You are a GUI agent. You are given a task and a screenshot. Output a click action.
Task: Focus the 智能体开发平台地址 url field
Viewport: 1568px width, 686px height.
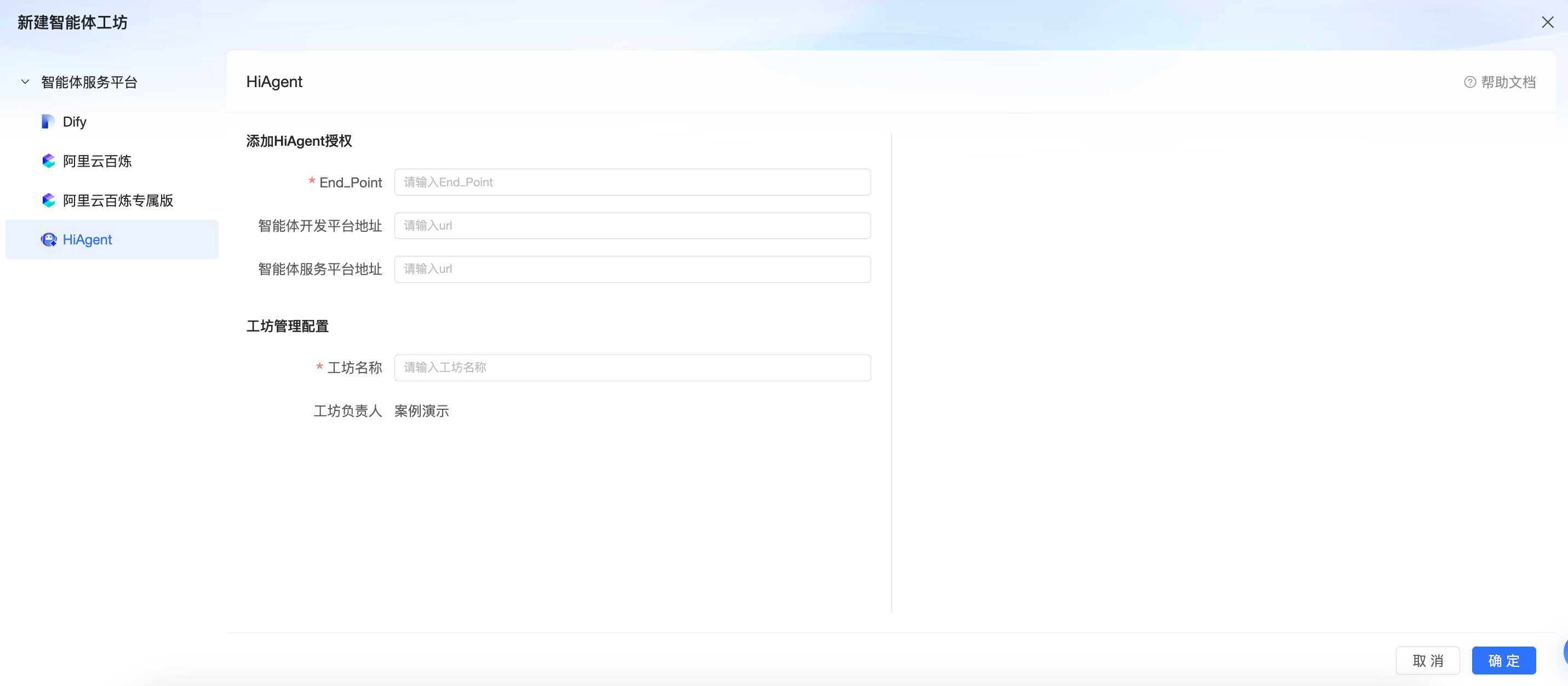[x=632, y=226]
